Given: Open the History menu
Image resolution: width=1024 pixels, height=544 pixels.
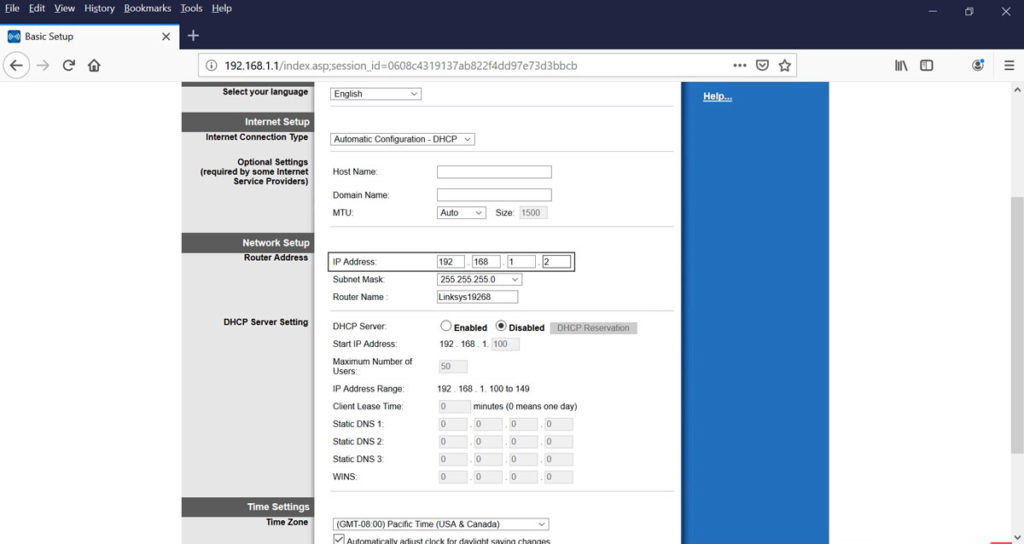Looking at the screenshot, I should (x=99, y=8).
